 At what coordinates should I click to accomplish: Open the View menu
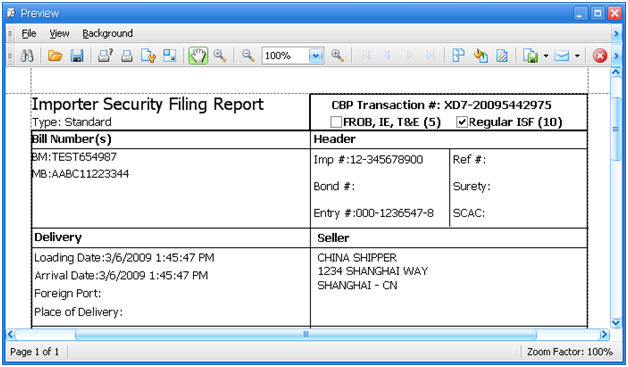pos(59,34)
